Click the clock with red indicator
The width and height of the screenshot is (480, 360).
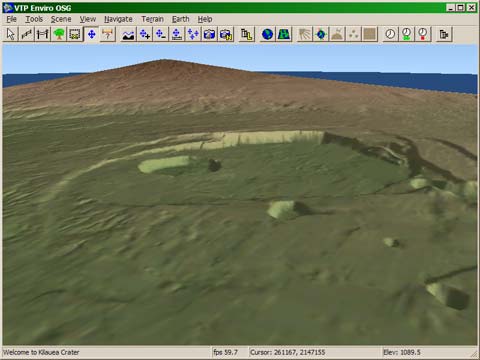click(x=423, y=34)
